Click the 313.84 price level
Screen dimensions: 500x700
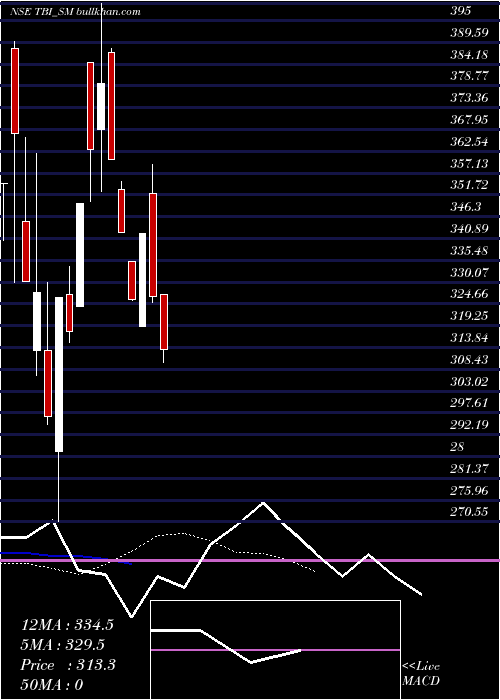pyautogui.click(x=469, y=338)
